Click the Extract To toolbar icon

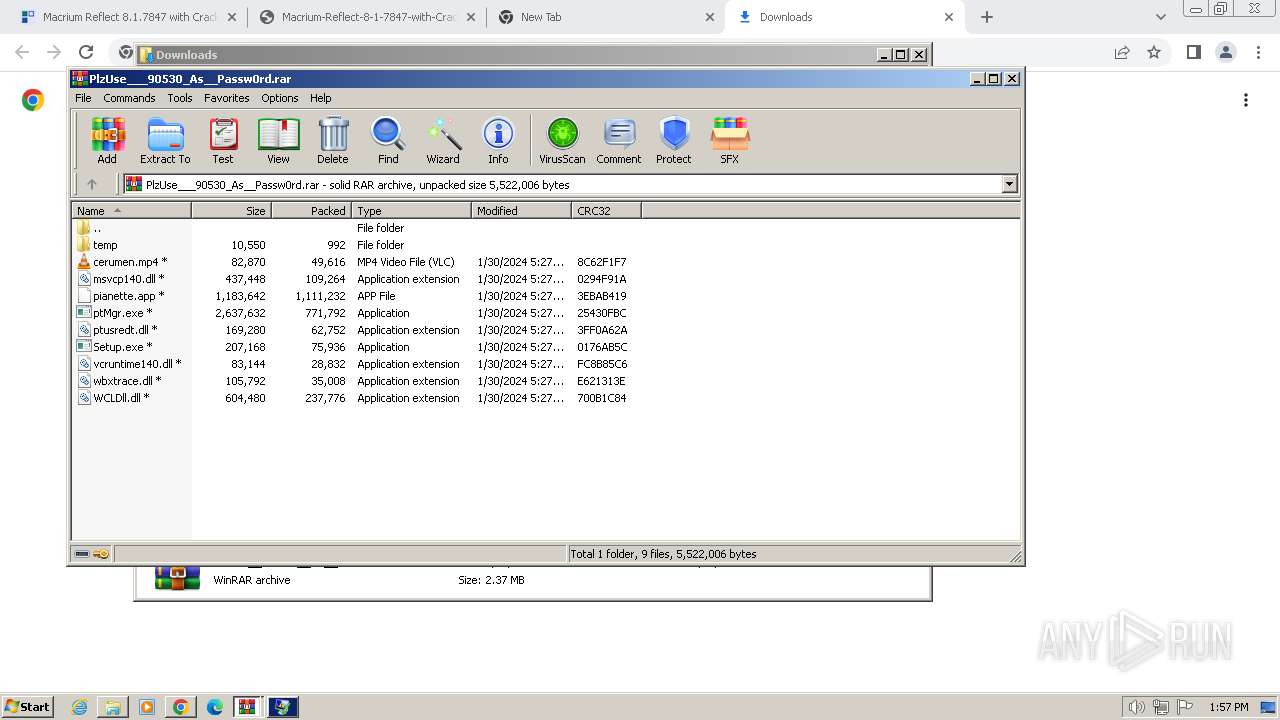click(165, 140)
